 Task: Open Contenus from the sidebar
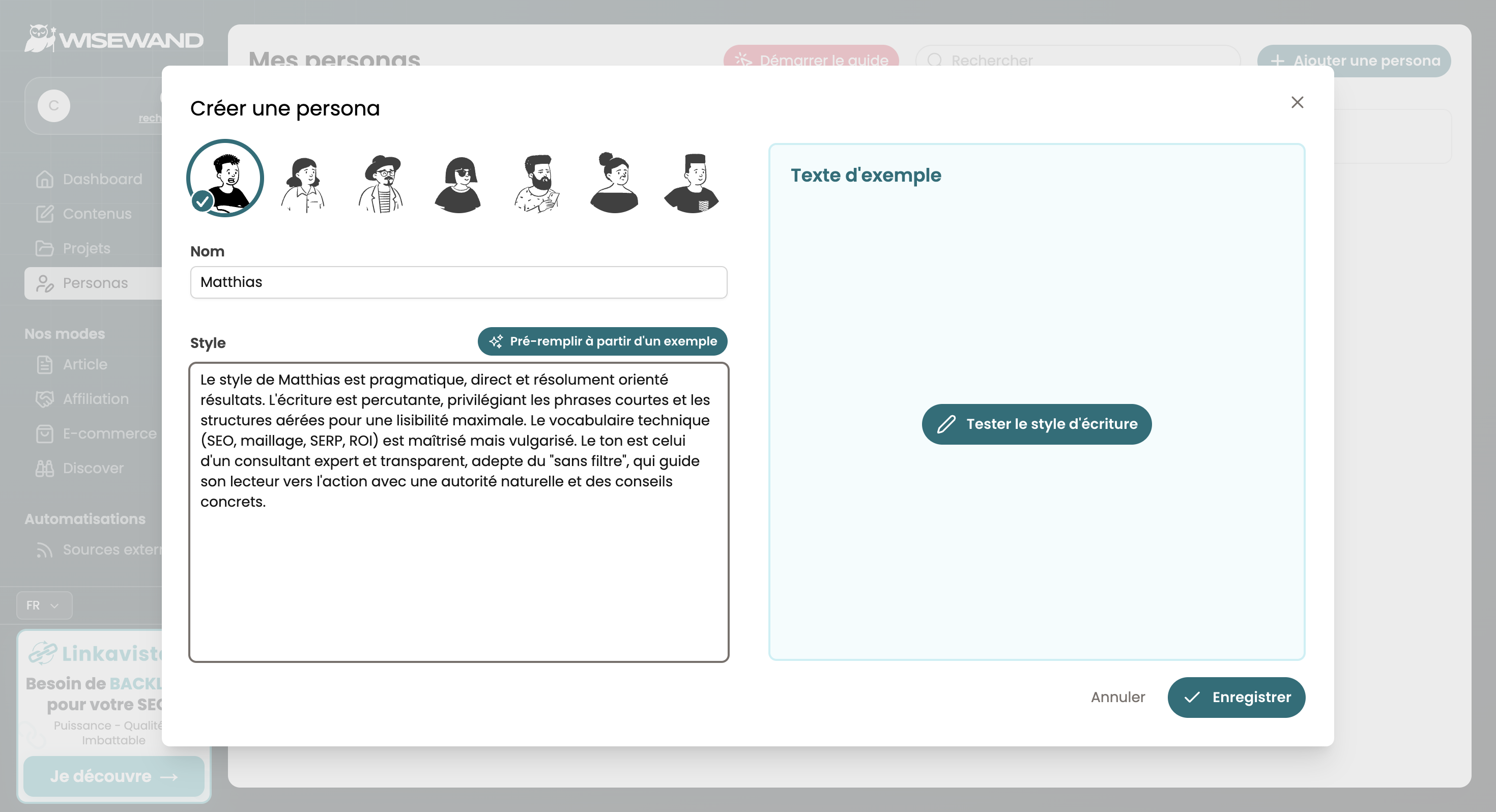point(45,214)
